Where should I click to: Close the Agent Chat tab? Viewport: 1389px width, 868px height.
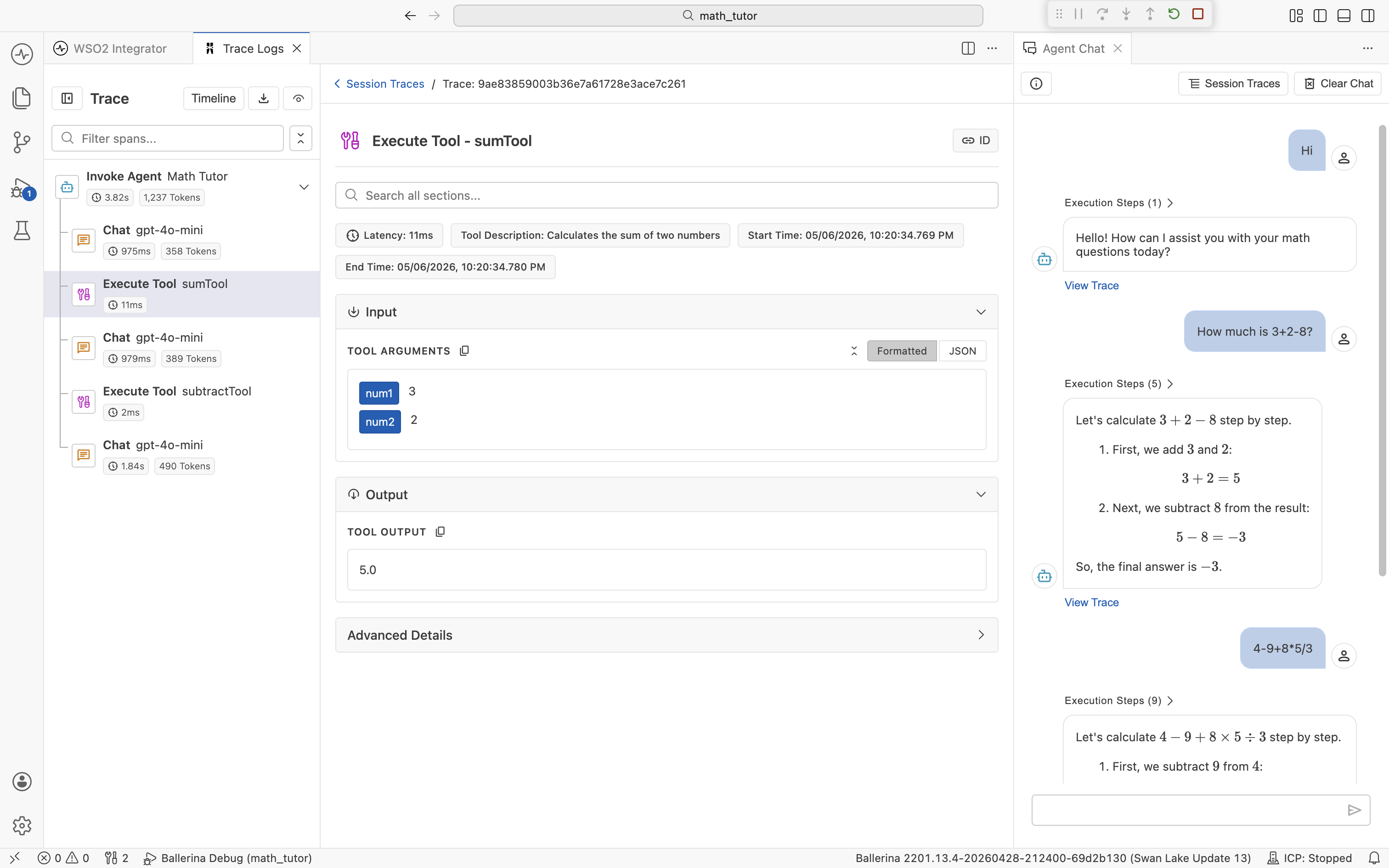1118,48
